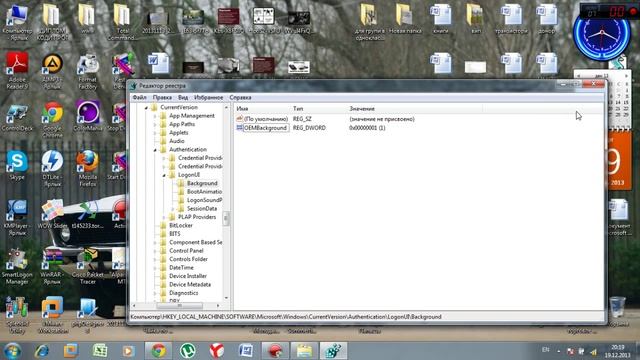Open Google Chrome desktop icon
640x360 pixels.
tap(52, 119)
